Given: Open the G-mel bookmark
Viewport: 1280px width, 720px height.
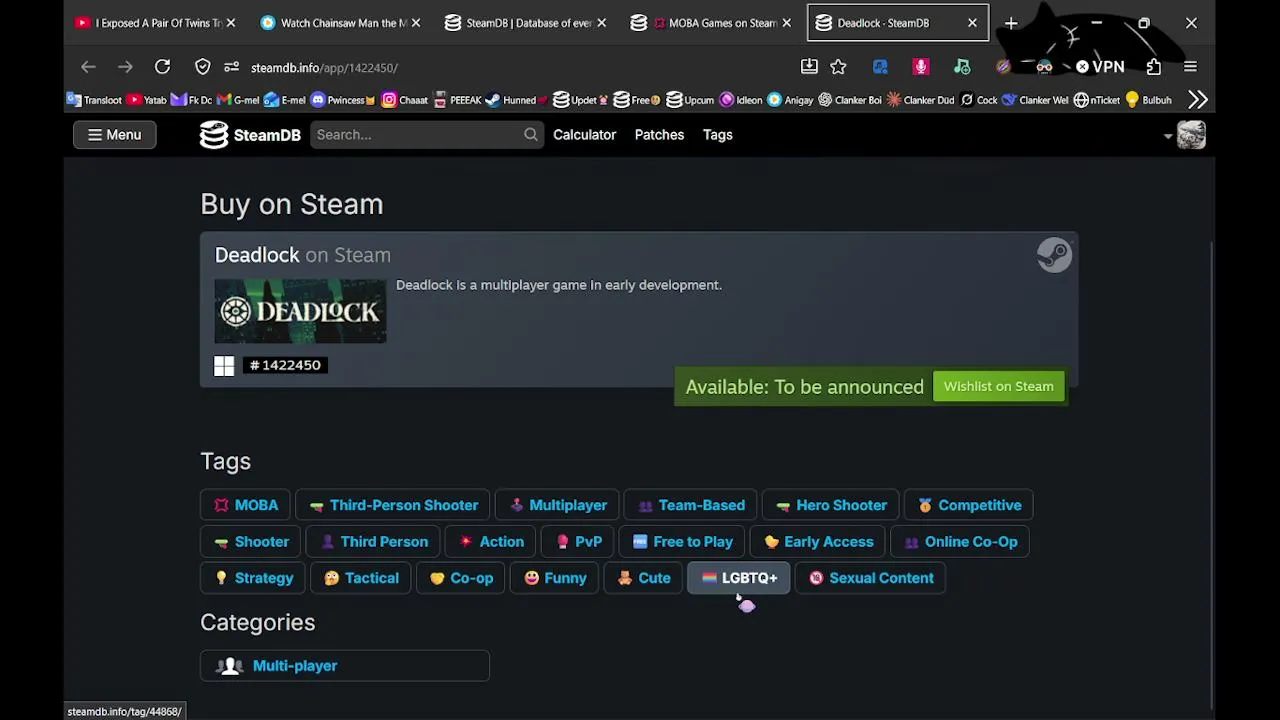Looking at the screenshot, I should (238, 100).
